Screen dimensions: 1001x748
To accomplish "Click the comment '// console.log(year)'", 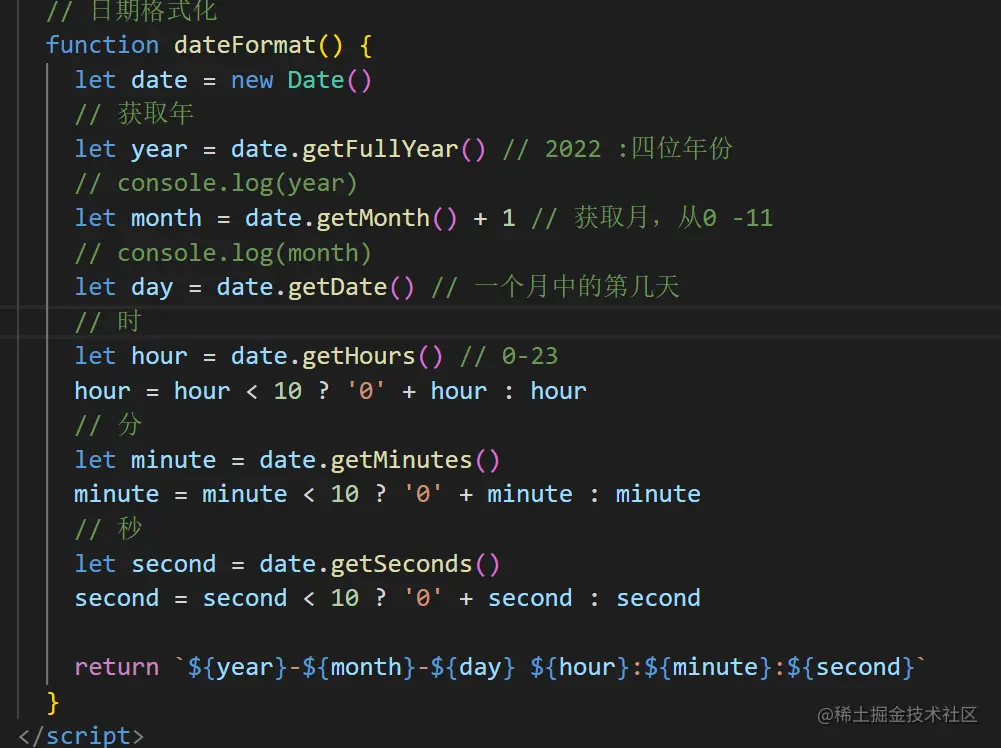I will pos(216,184).
